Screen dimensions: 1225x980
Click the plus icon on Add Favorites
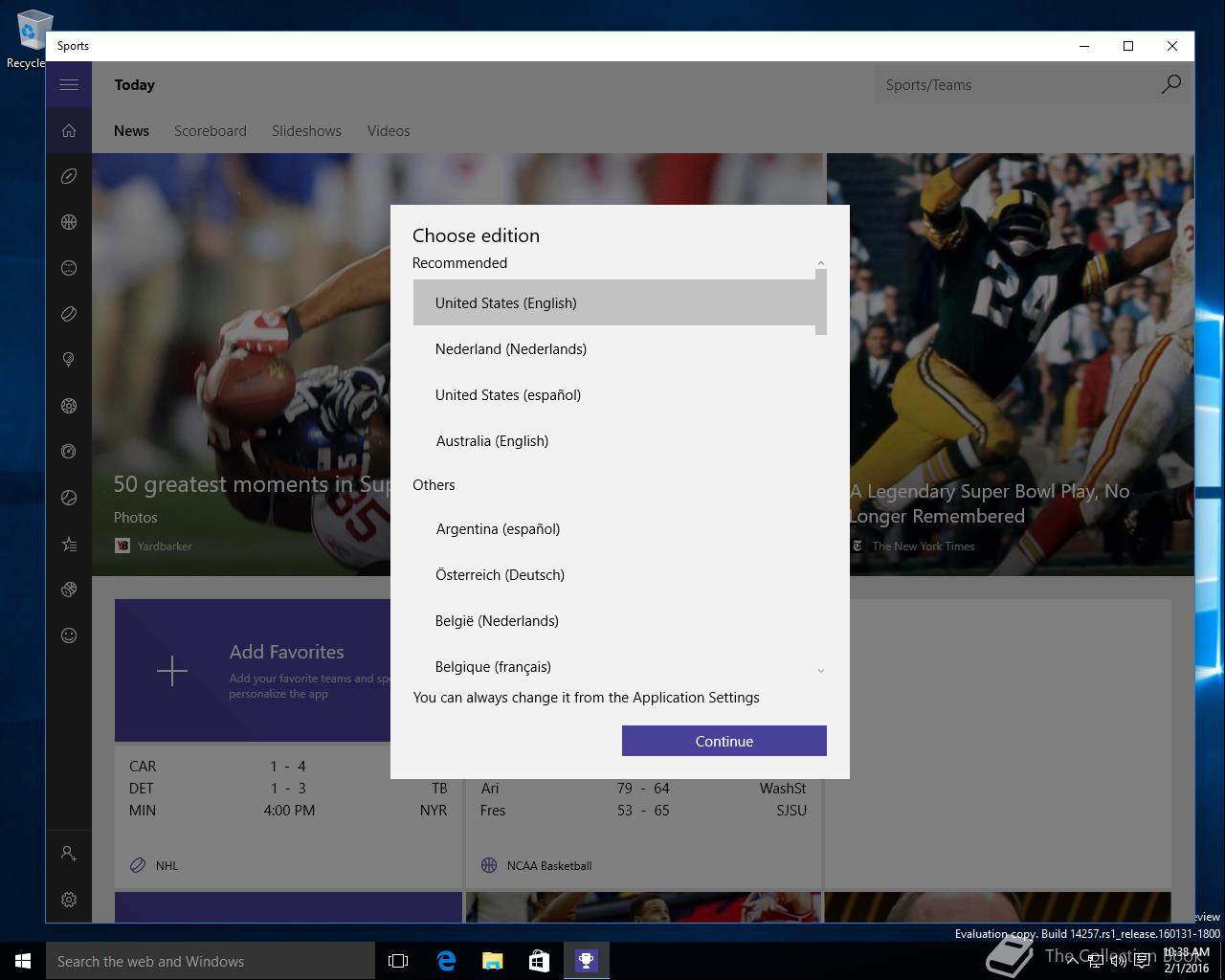[172, 671]
